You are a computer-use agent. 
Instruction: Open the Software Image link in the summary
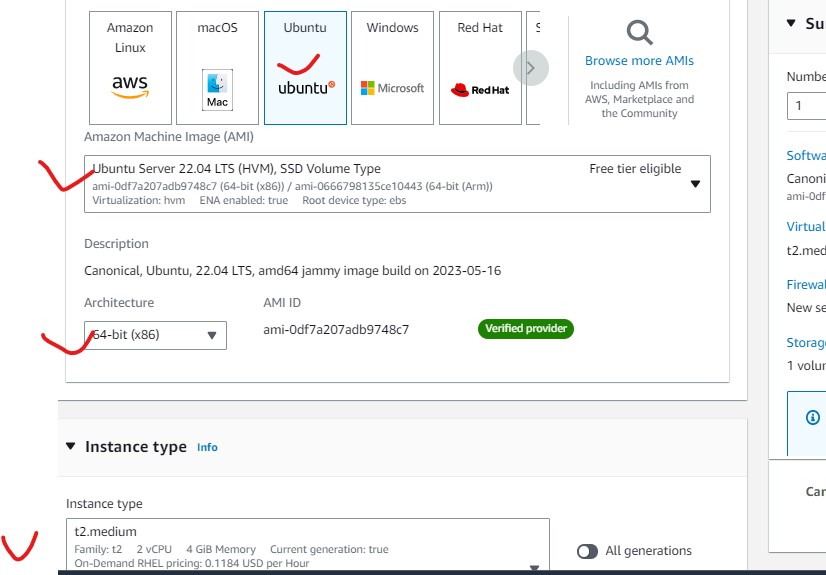[806, 155]
